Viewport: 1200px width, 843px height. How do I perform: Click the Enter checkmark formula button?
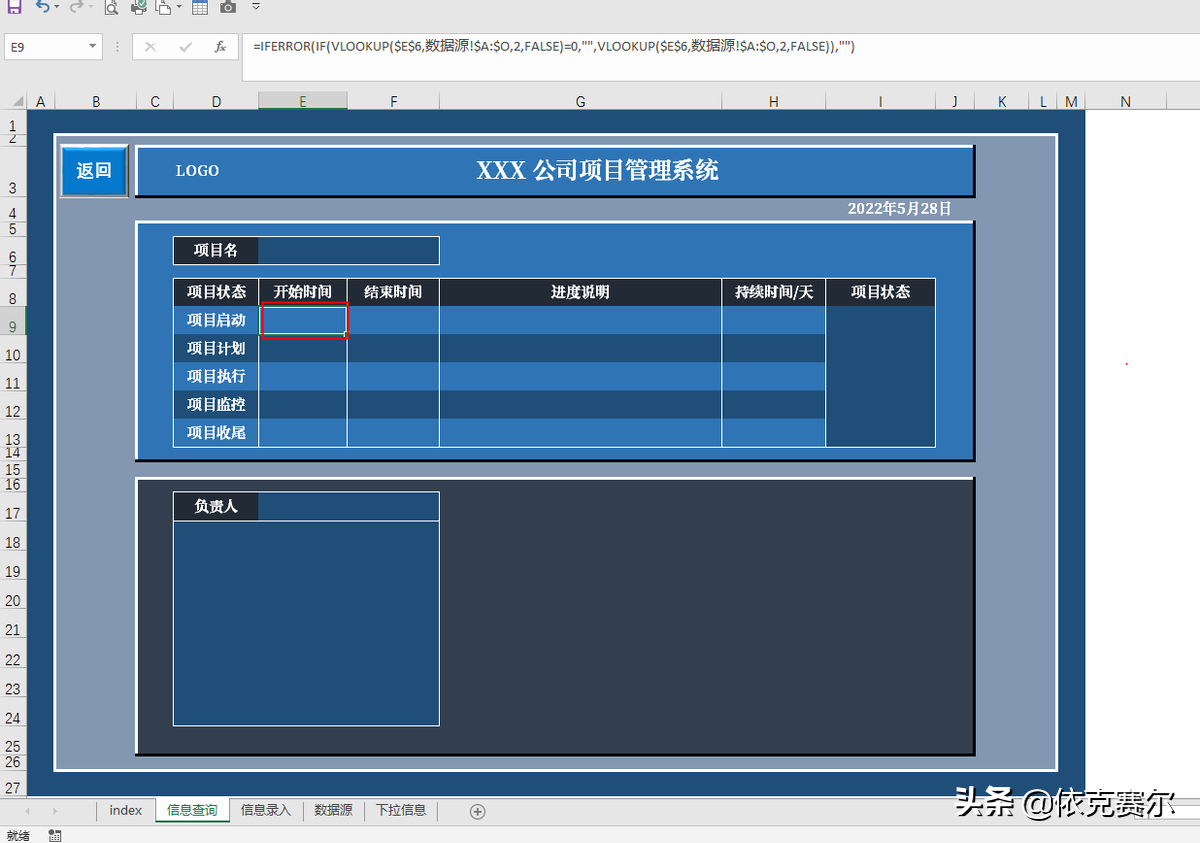click(185, 47)
